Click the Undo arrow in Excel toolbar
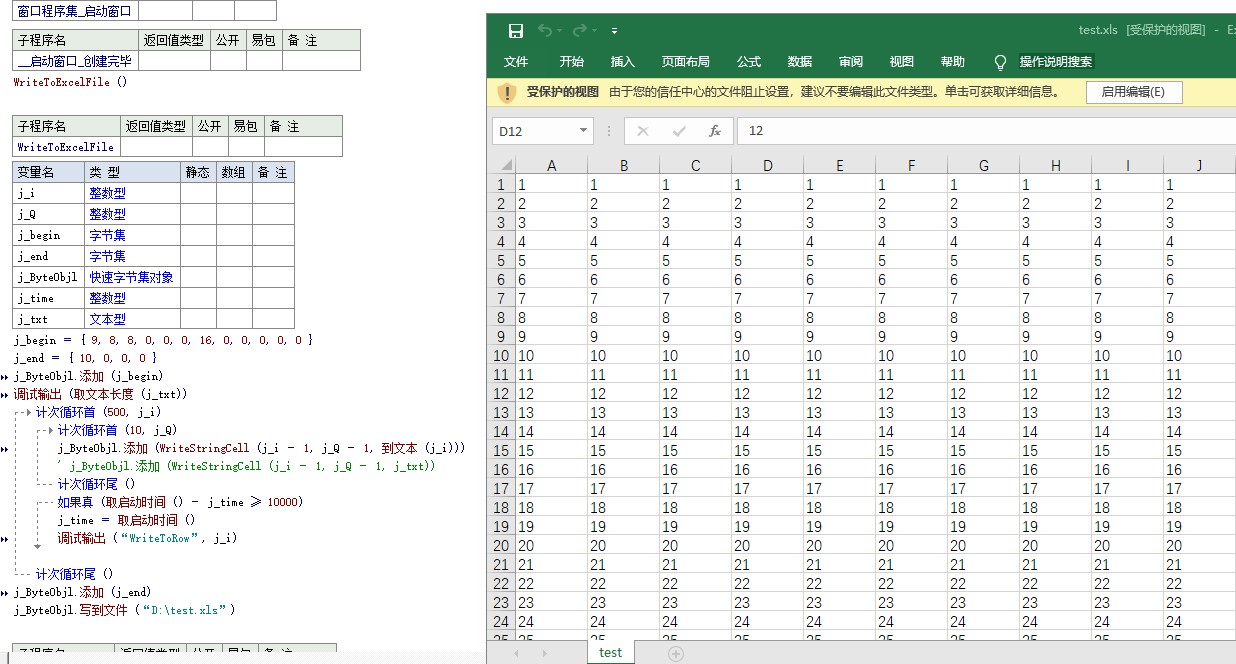Image resolution: width=1236 pixels, height=664 pixels. (x=545, y=30)
